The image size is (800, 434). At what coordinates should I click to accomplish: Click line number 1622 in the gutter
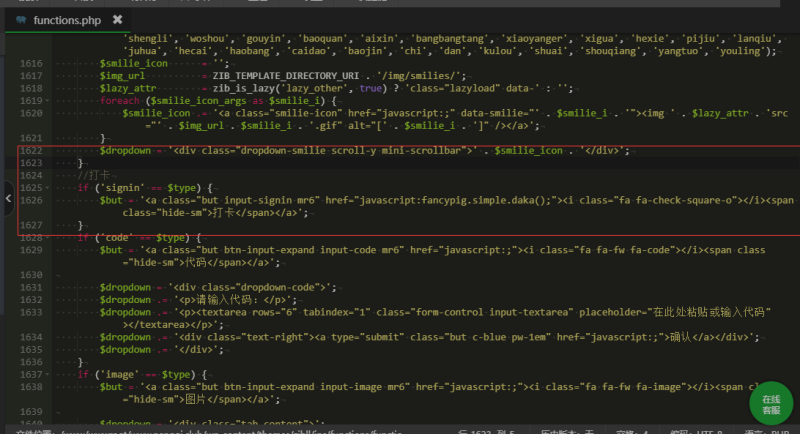click(30, 150)
